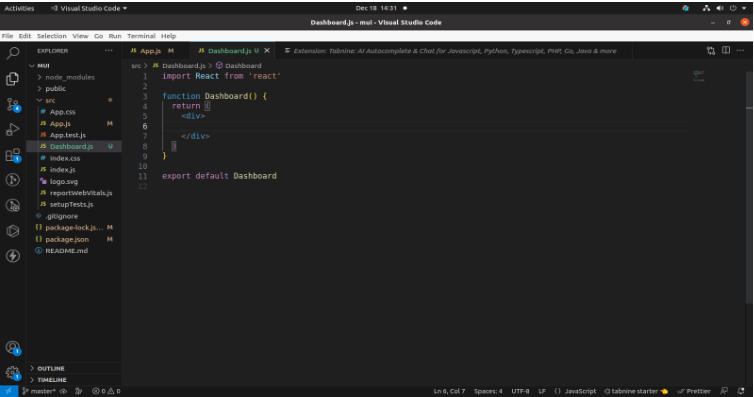Click Prettier in the status bar
Viewport: 754px width, 397px height.
pyautogui.click(x=694, y=391)
